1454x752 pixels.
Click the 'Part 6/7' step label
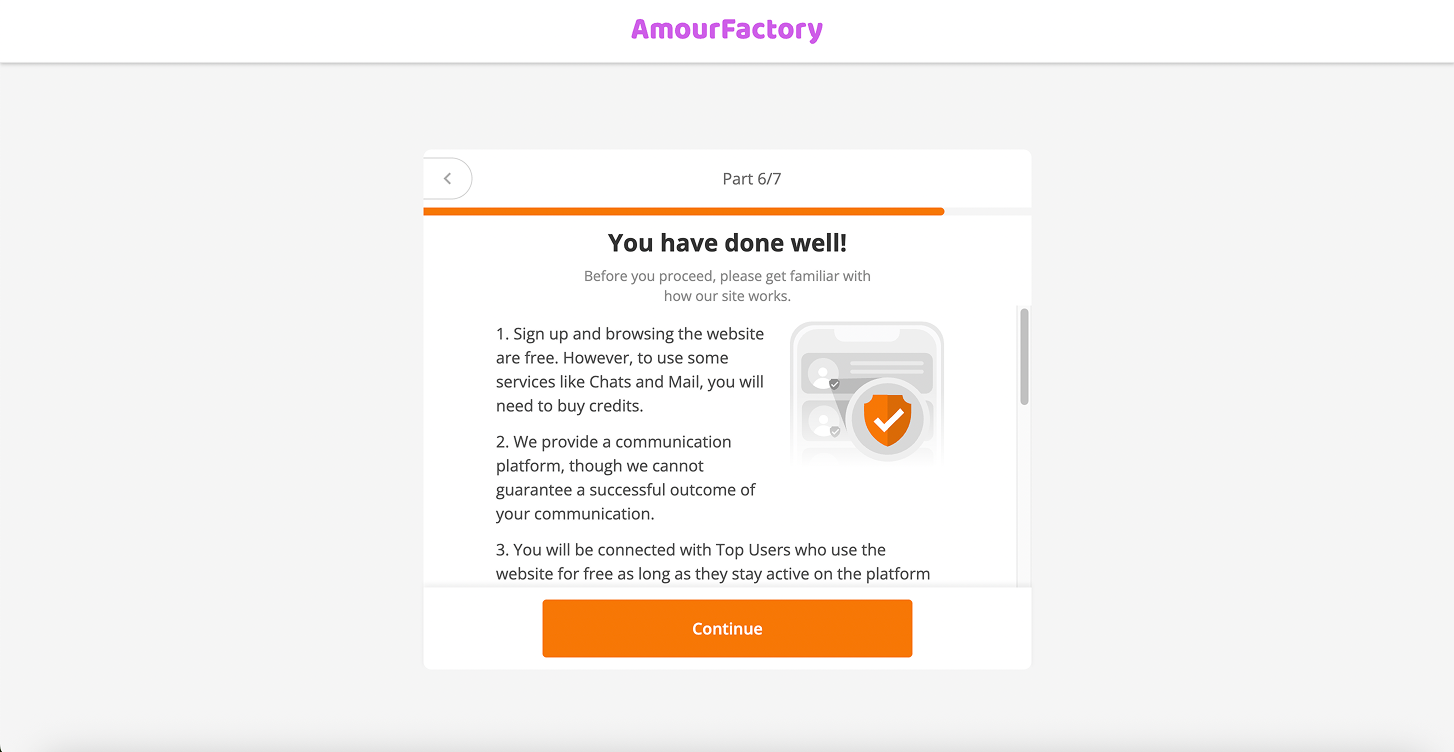(752, 178)
